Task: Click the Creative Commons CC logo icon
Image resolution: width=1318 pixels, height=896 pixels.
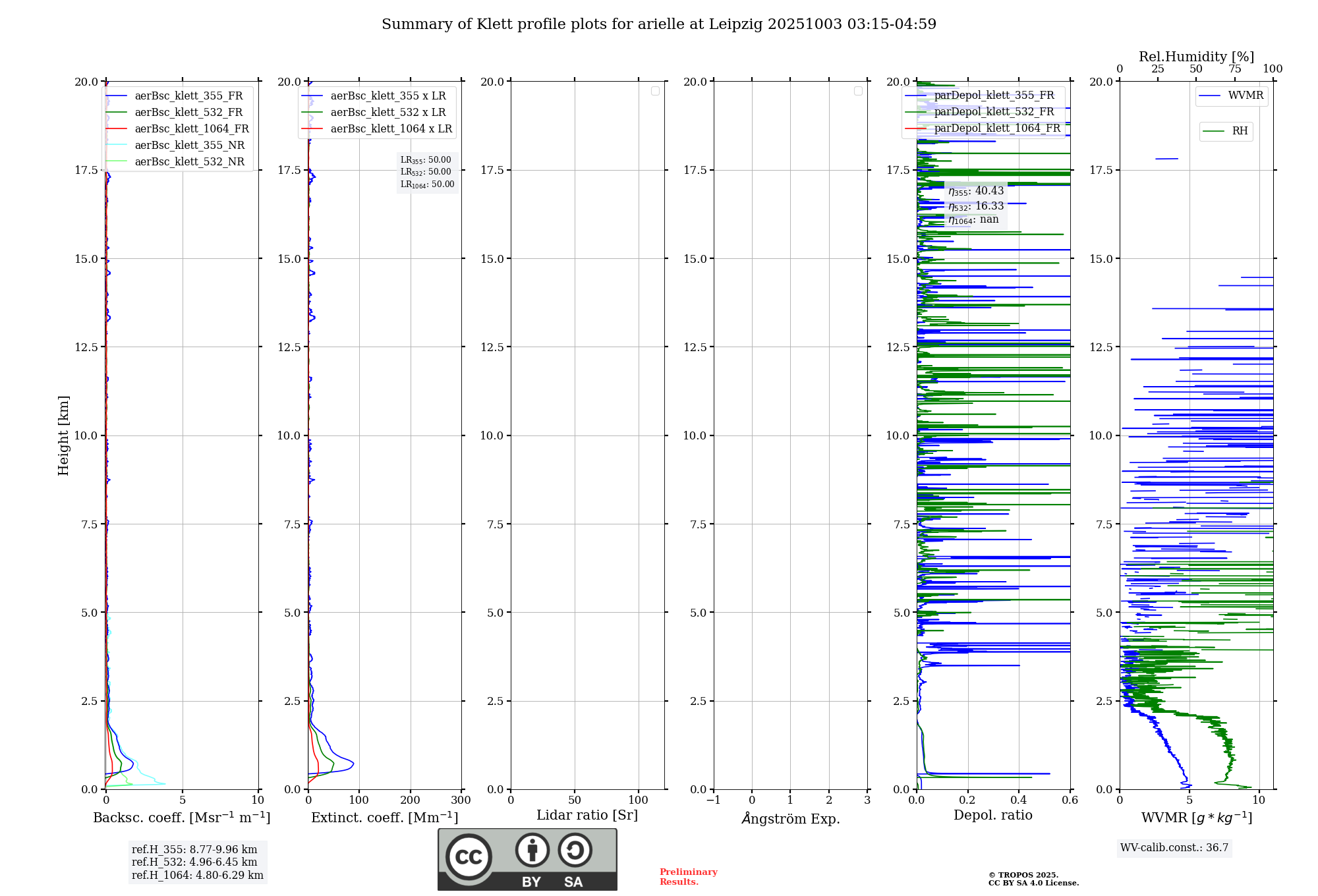Action: (x=469, y=856)
